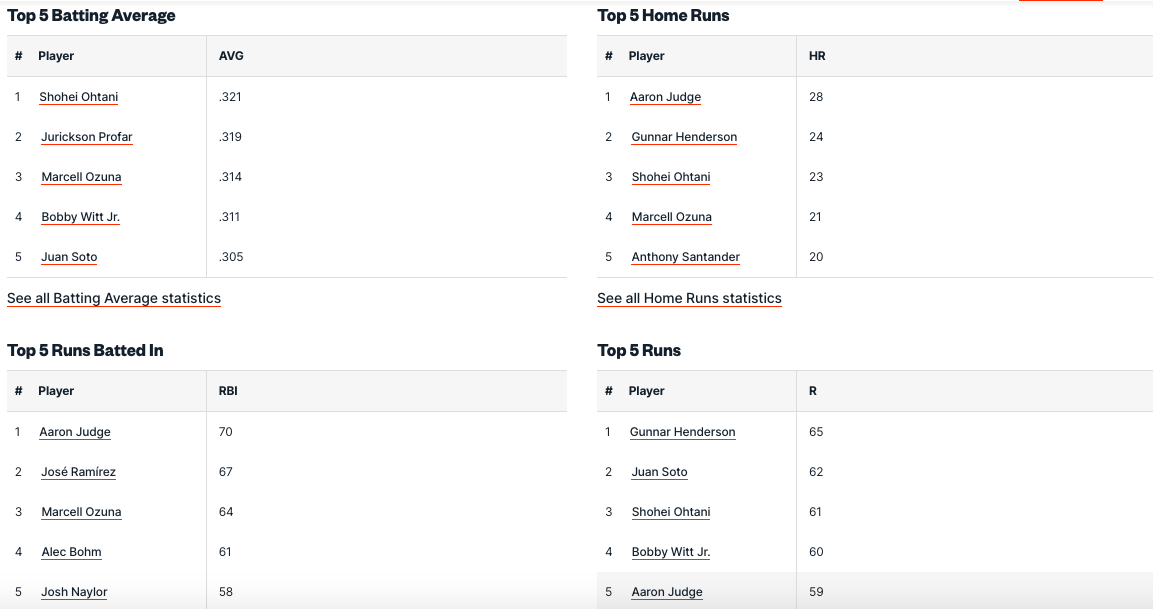
Task: Select the Top 5 Home Runs heading
Action: point(663,15)
